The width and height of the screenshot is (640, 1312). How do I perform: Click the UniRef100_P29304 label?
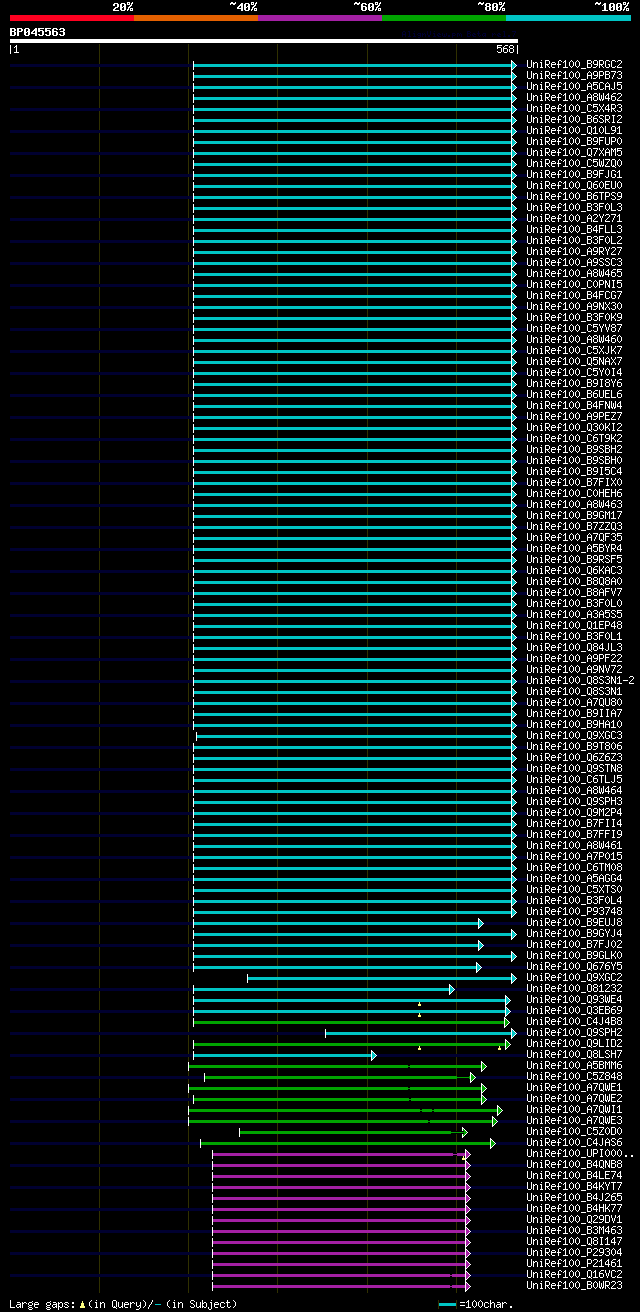[574, 1252]
